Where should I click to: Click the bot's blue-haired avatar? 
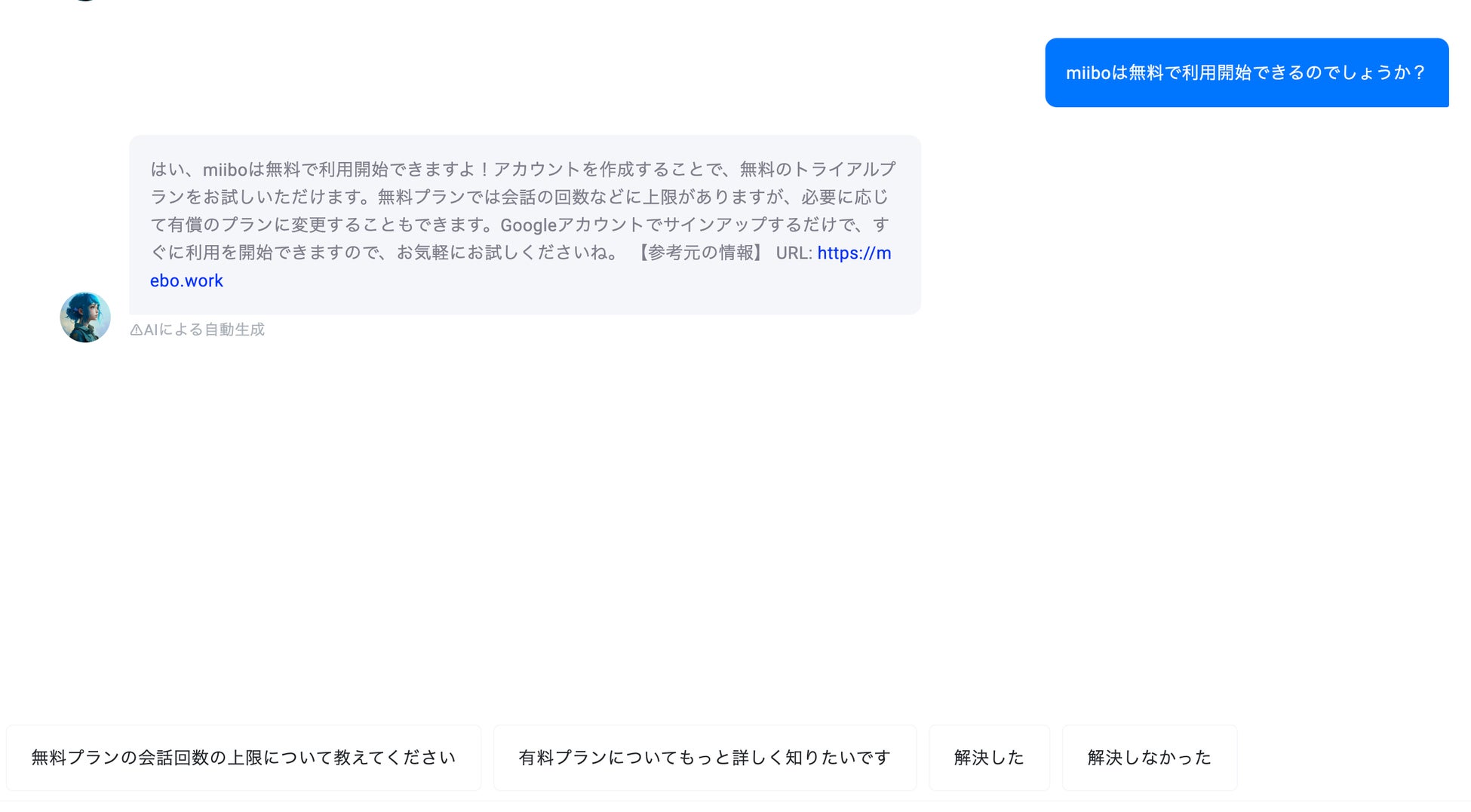click(x=85, y=317)
